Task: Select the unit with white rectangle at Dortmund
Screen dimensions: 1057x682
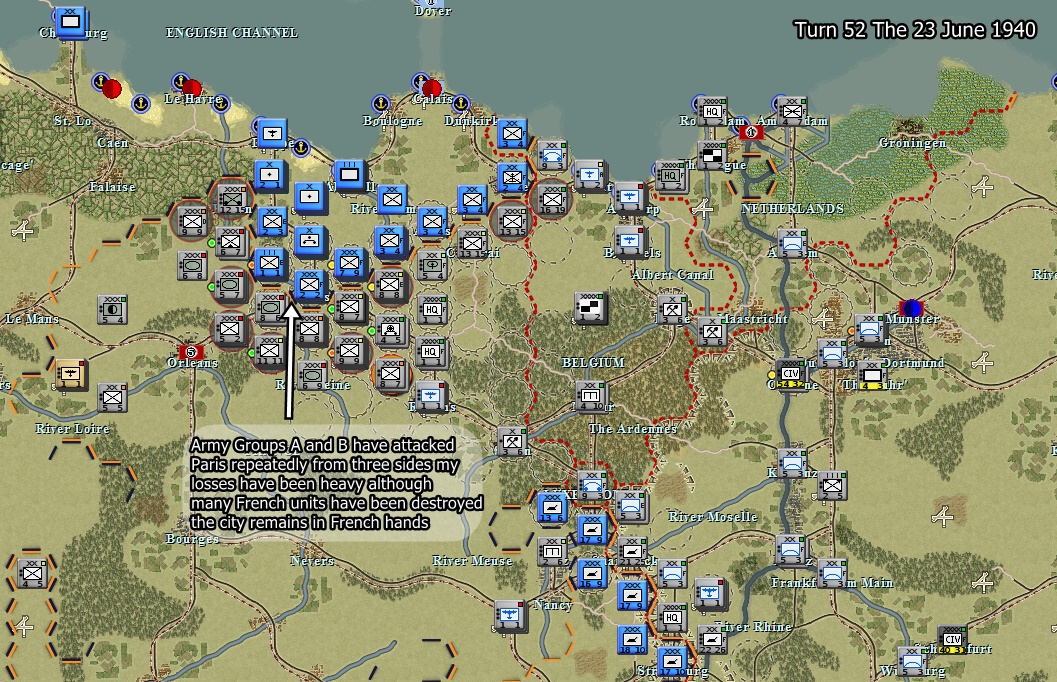Action: 871,375
